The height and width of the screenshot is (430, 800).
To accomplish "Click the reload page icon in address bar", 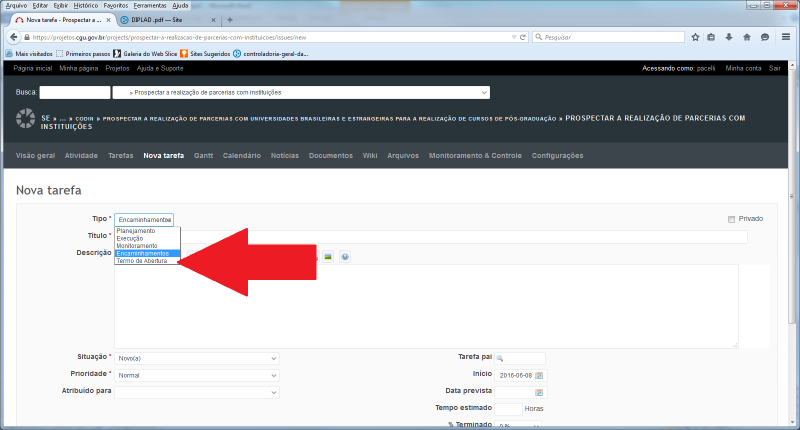I will (522, 37).
